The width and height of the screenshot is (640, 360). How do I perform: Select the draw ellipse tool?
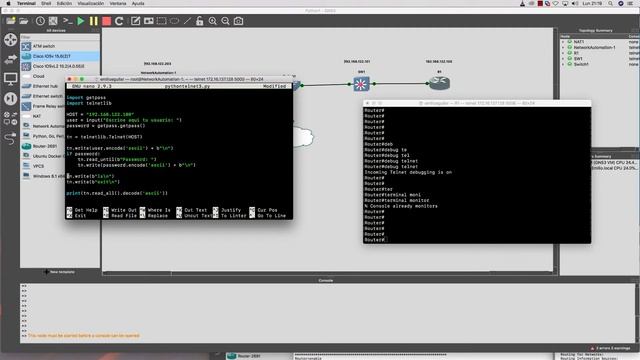pyautogui.click(x=174, y=21)
